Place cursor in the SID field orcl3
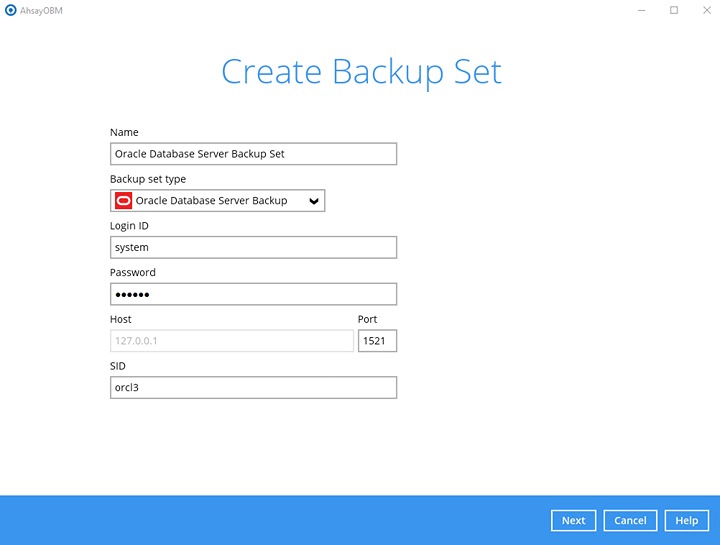Viewport: 720px width, 545px height. click(253, 387)
